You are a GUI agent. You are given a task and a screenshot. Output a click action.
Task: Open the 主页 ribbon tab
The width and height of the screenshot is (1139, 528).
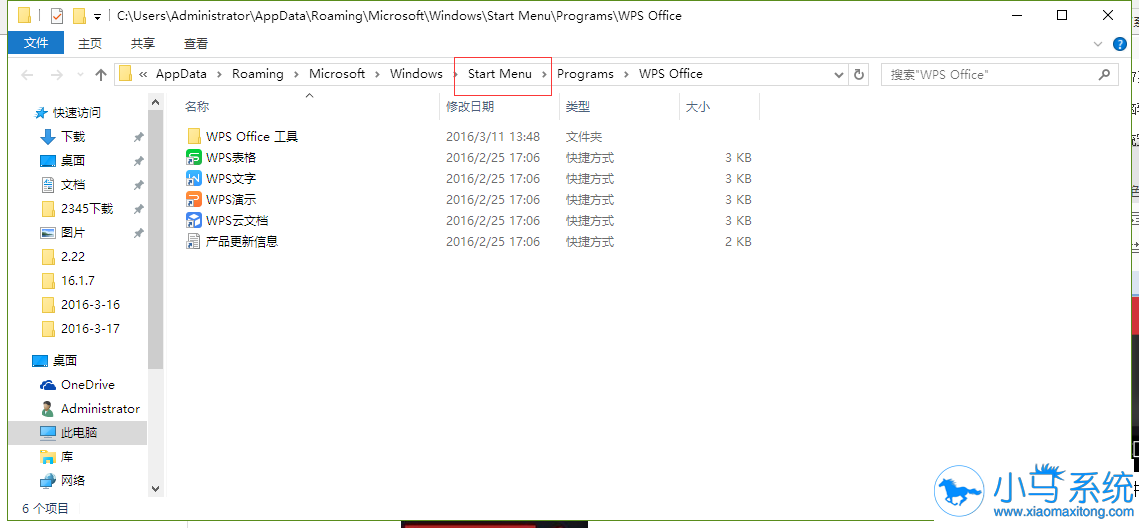click(x=90, y=44)
